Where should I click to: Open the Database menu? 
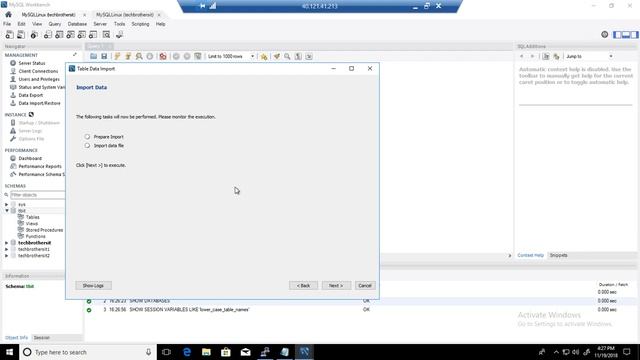click(77, 24)
